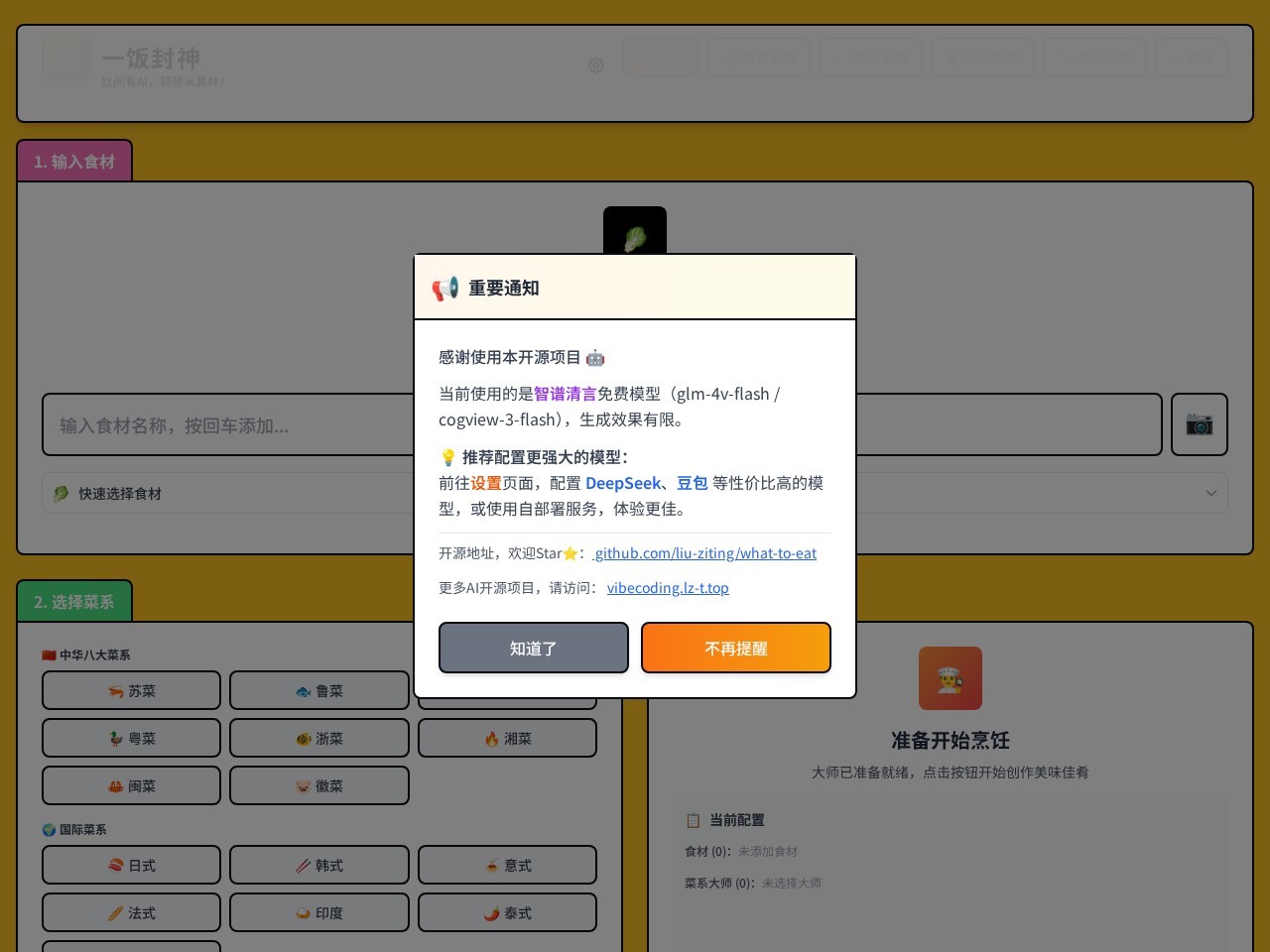Image resolution: width=1270 pixels, height=952 pixels.
Task: Visit the vibecoding.lz-t.top link
Action: (x=668, y=588)
